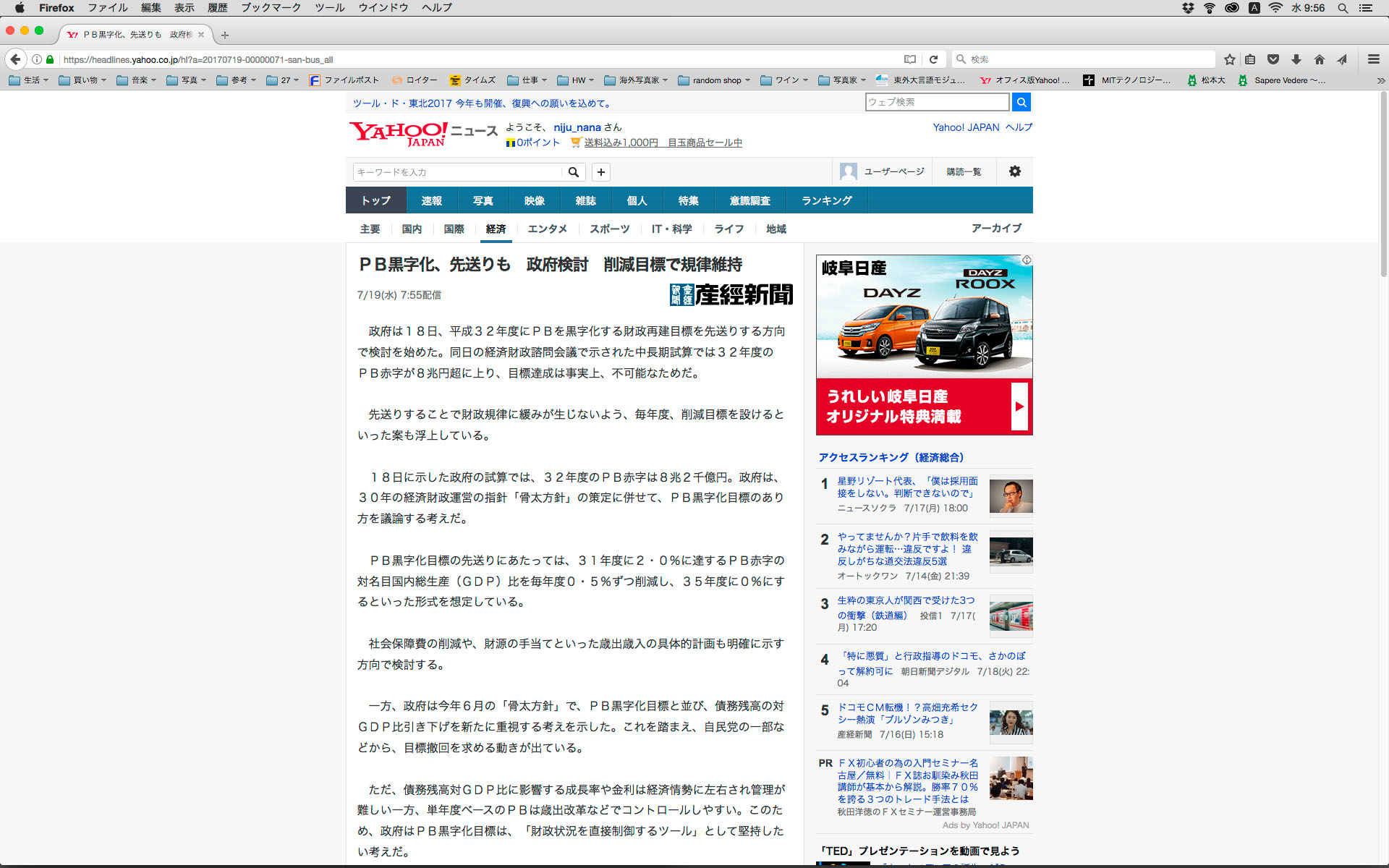The height and width of the screenshot is (868, 1389).
Task: Open the Firefox hamburger menu
Action: 1373,59
